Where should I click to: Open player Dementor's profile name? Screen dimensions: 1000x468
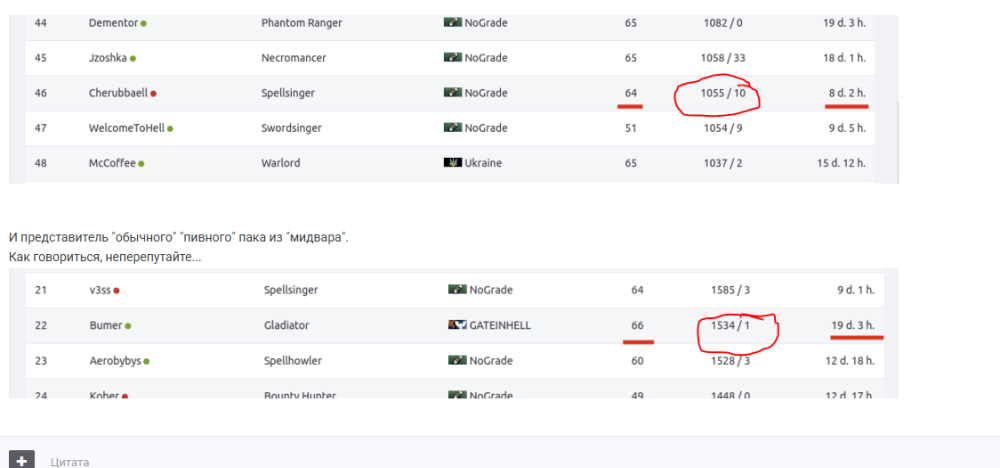[113, 23]
